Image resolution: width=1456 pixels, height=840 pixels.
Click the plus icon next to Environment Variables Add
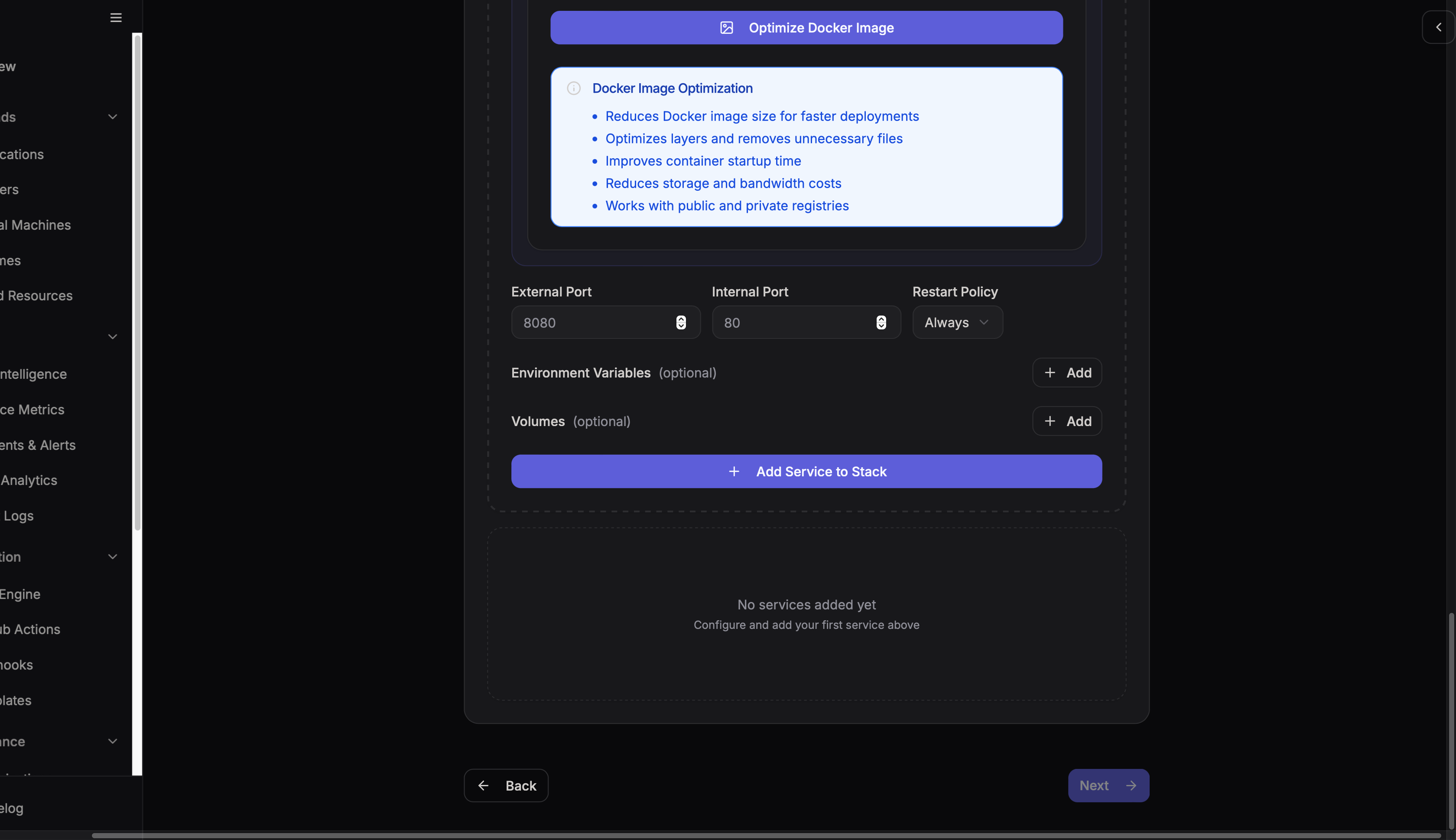[x=1049, y=373]
